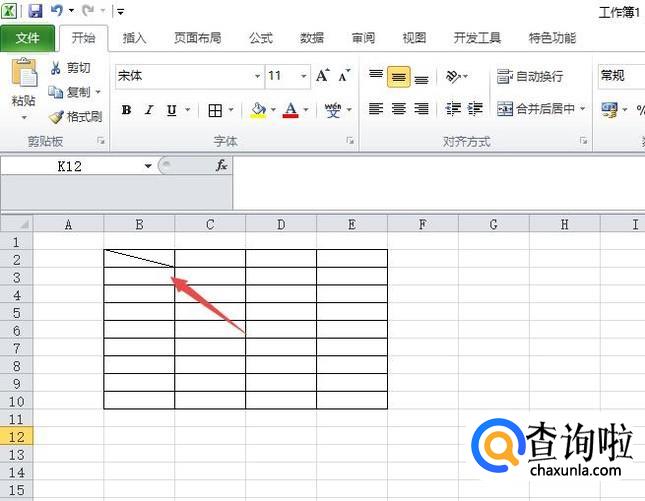The image size is (645, 501).
Task: Align text right icon
Action: pos(421,109)
